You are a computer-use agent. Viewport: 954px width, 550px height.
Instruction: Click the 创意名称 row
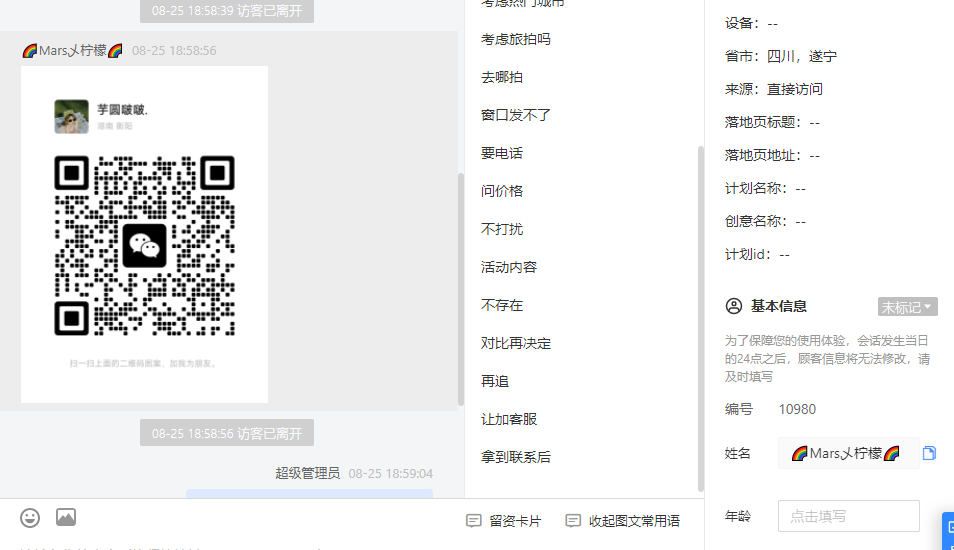coord(765,221)
